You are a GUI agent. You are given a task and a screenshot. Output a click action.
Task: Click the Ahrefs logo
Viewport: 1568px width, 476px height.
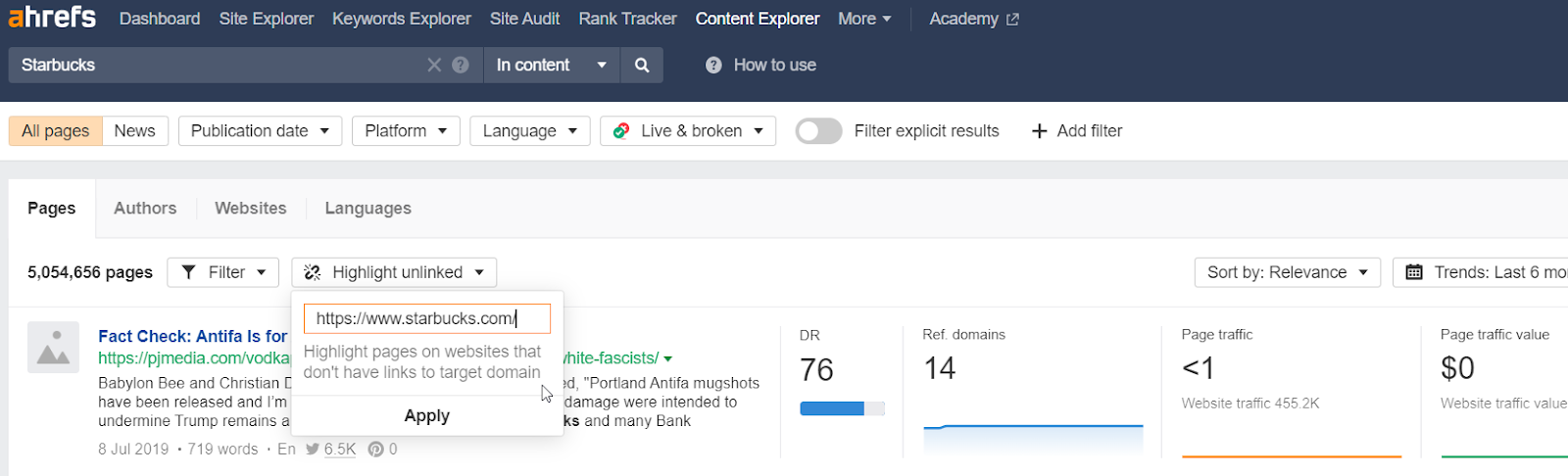pyautogui.click(x=52, y=18)
